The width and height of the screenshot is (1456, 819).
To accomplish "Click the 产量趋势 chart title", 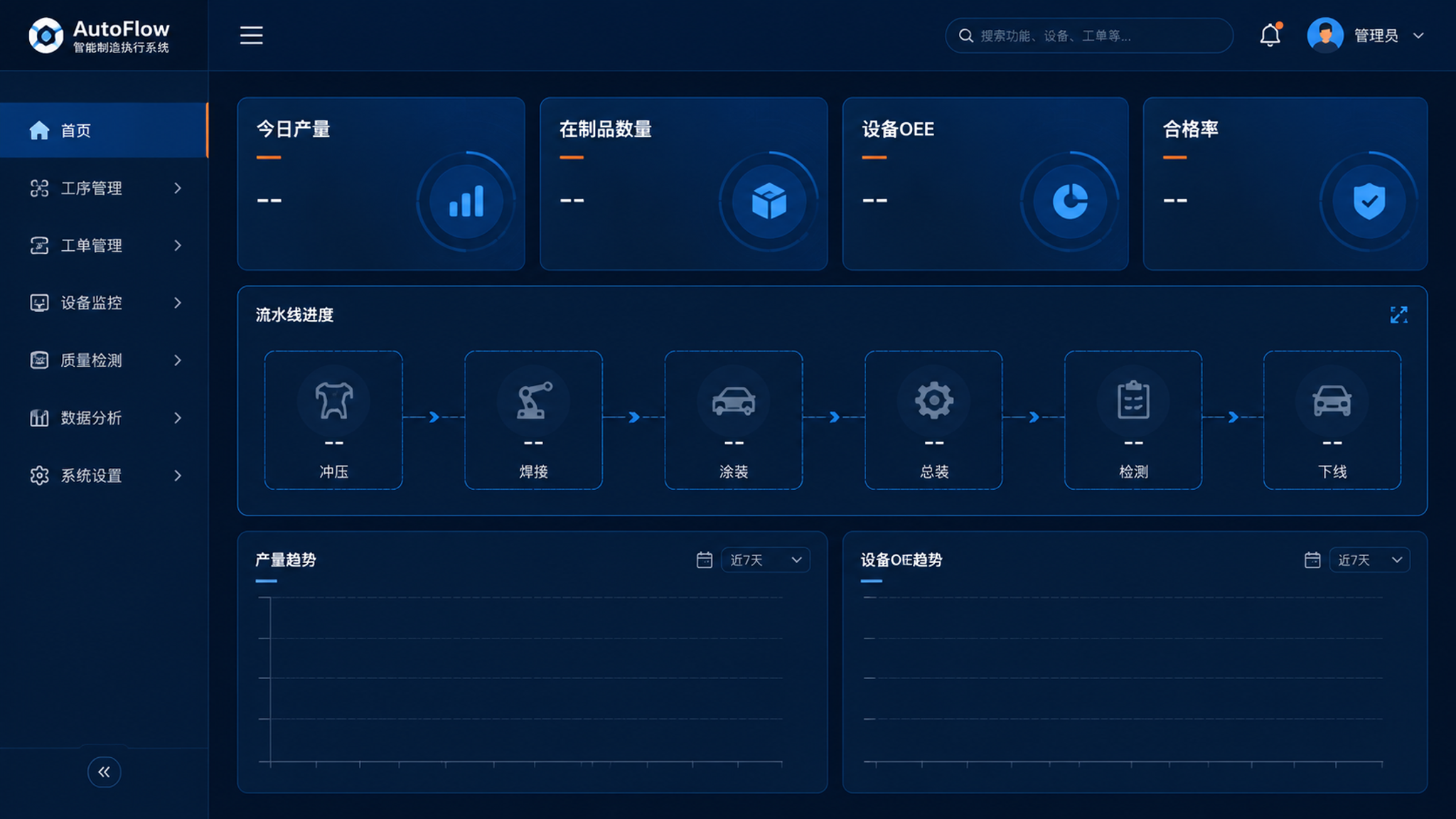I will (x=286, y=560).
